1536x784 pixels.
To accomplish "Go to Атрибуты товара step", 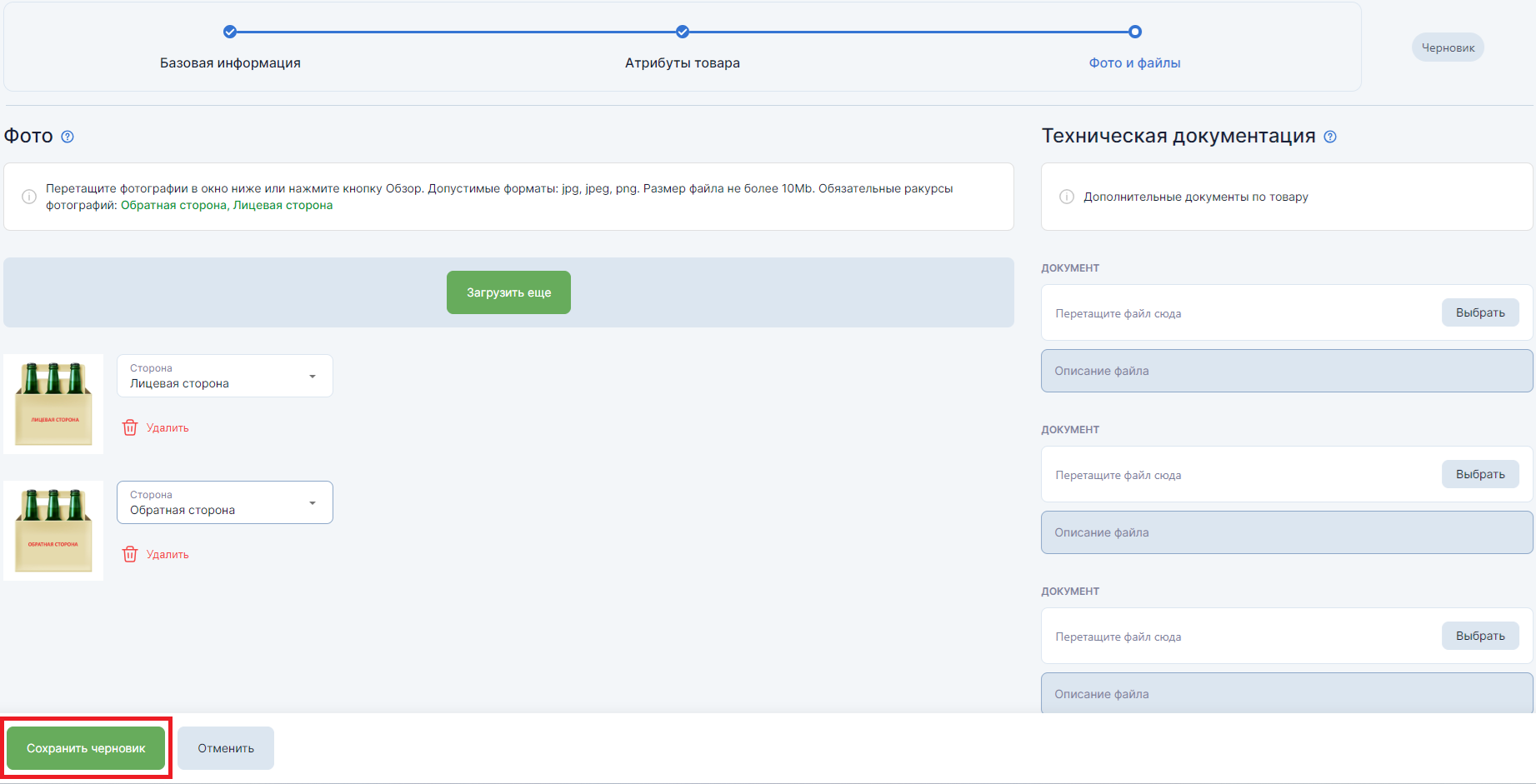I will 683,62.
